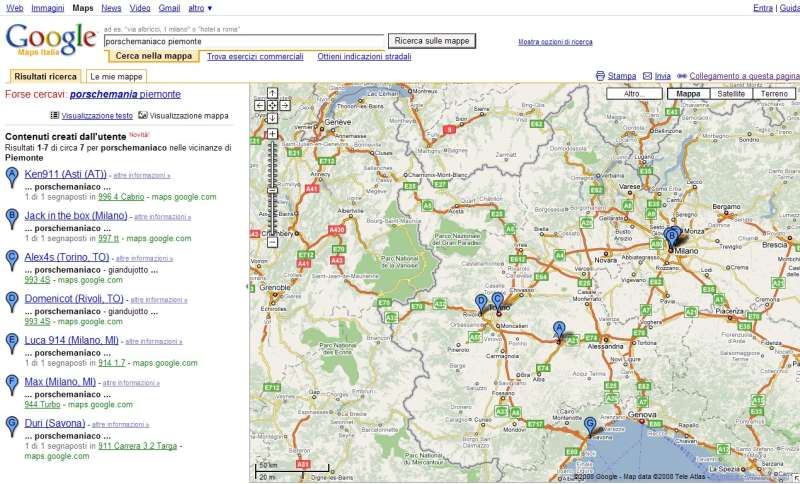Select map pin G at Savona
800x484 pixels.
coord(590,426)
